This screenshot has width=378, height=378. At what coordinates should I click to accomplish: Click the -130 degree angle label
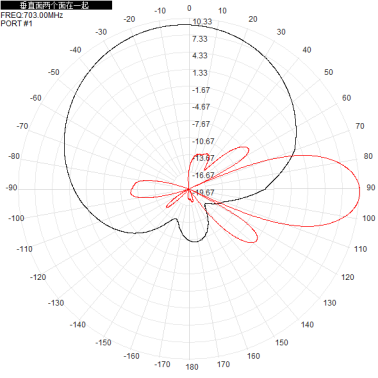[x=56, y=303]
